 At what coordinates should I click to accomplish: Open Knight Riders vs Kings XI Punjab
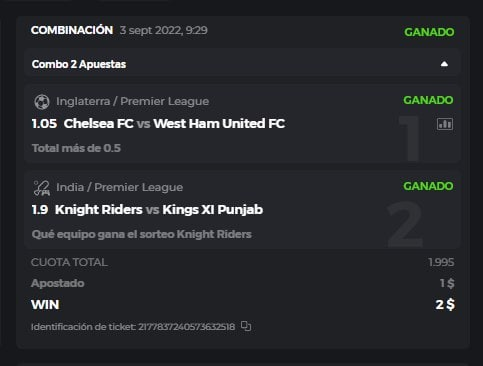159,210
